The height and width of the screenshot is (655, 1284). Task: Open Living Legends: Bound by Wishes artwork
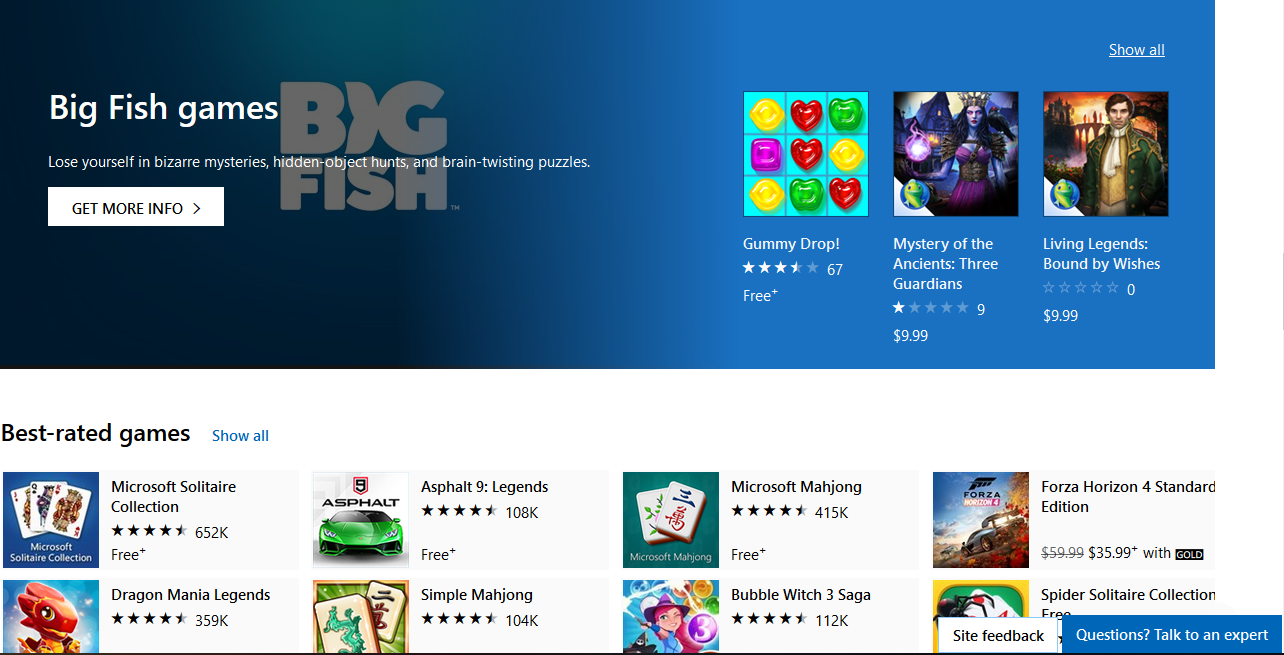tap(1105, 154)
